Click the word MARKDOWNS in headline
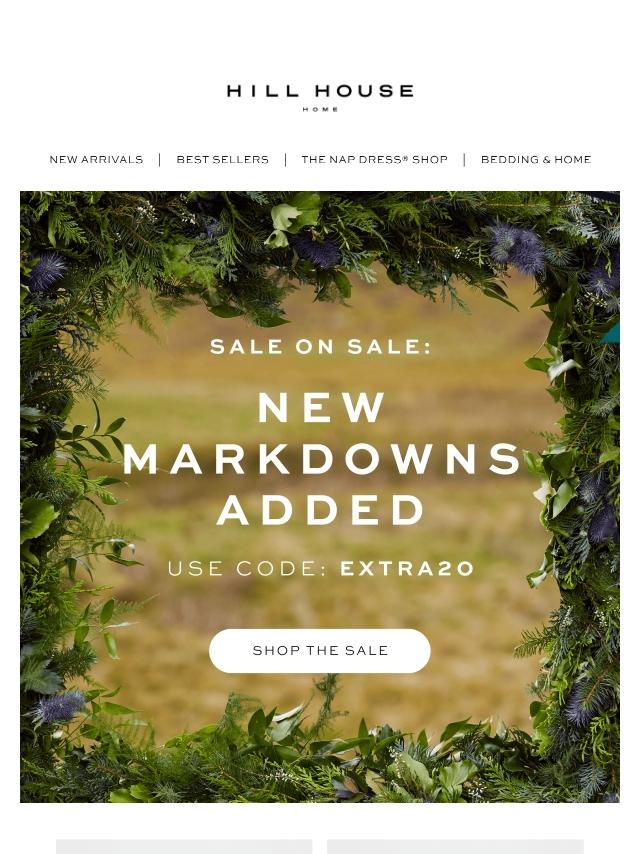Screen dimensions: 640x854 (321, 459)
